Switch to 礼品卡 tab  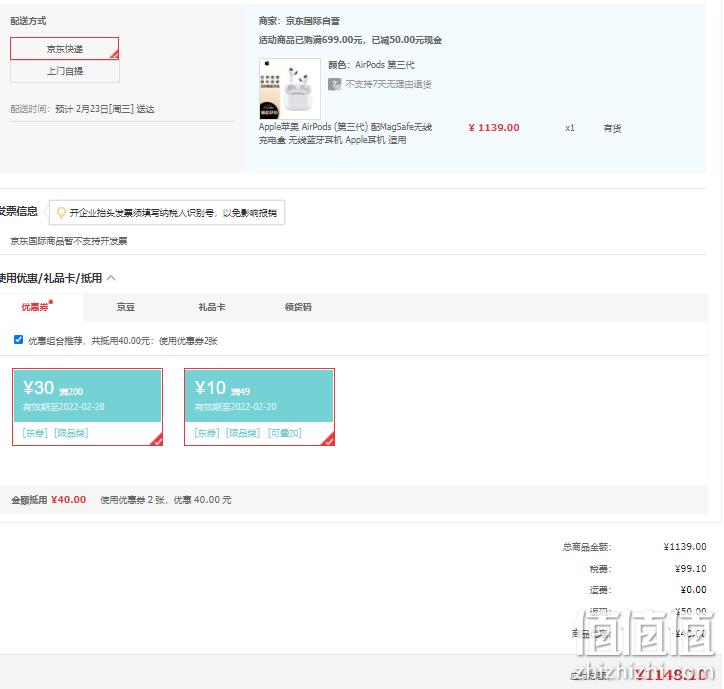[x=212, y=307]
